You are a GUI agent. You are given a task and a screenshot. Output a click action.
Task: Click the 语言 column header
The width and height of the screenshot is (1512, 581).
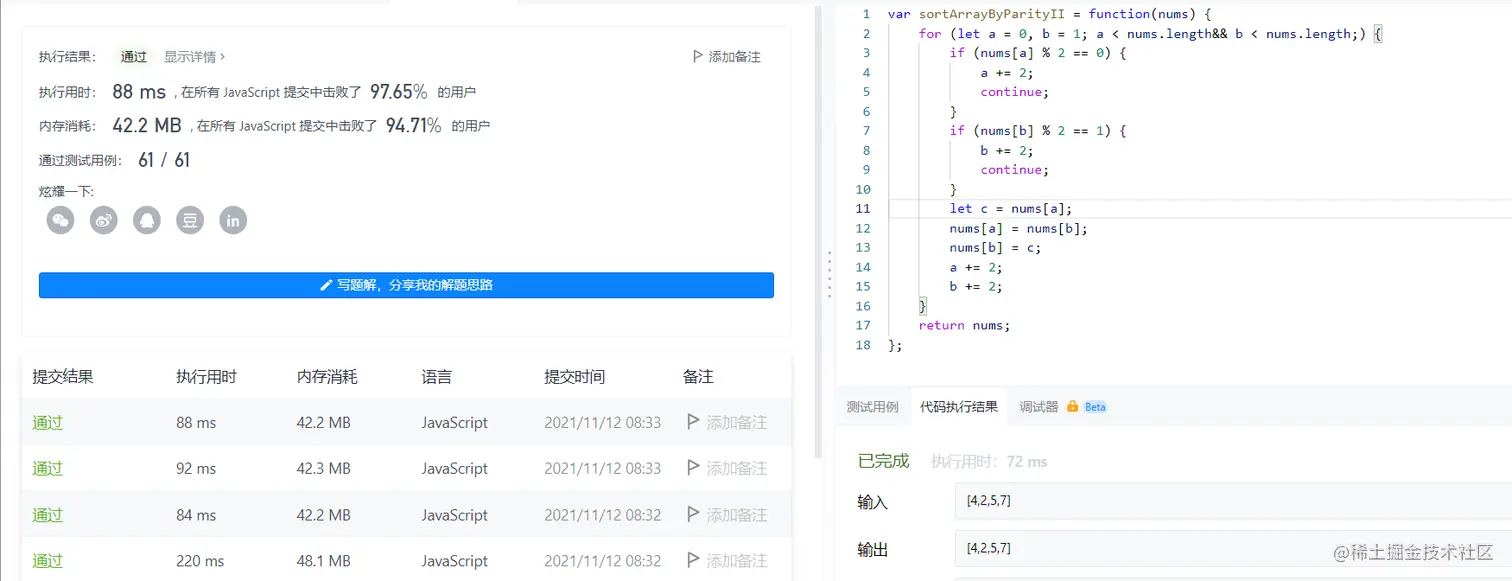pyautogui.click(x=437, y=377)
